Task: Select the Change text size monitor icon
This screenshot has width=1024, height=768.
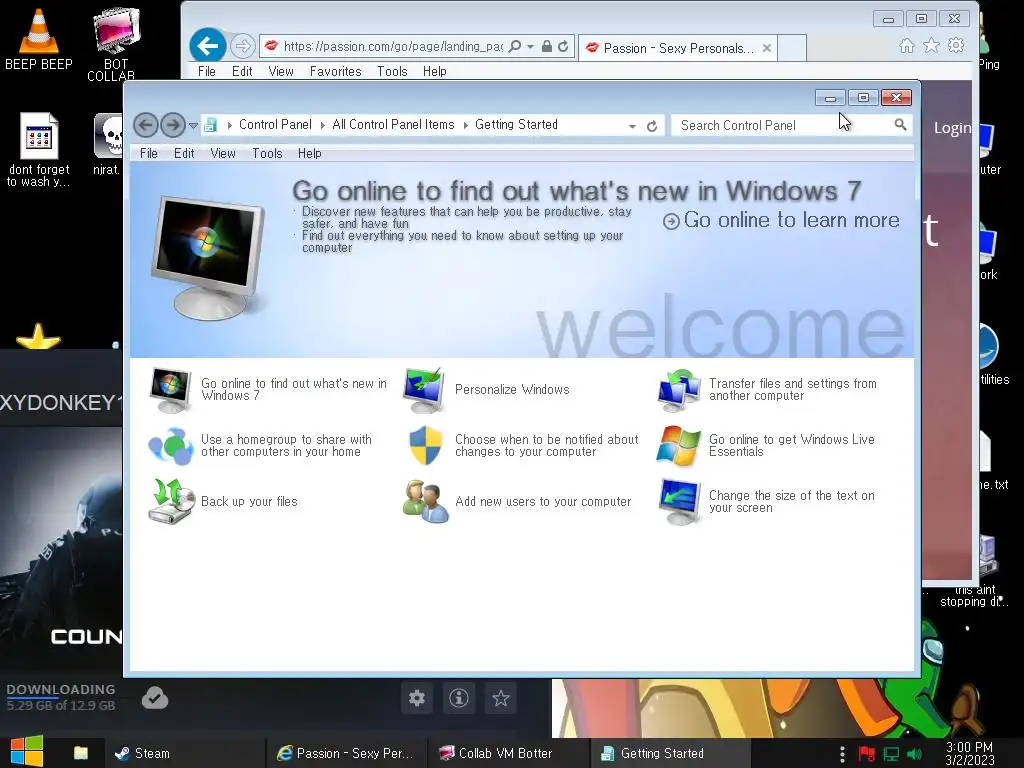Action: [679, 502]
